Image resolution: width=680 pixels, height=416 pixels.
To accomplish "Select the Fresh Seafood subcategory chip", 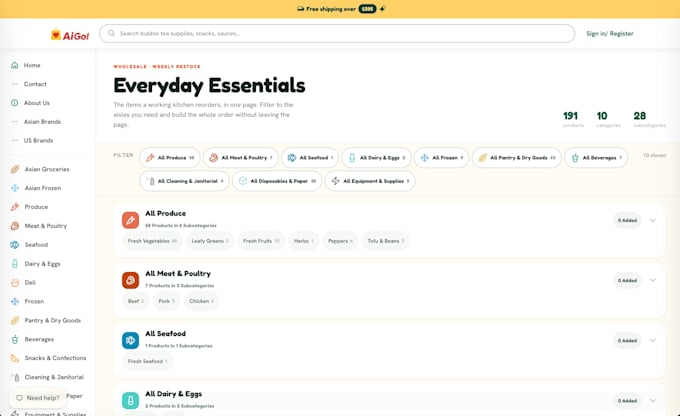I will click(x=147, y=361).
